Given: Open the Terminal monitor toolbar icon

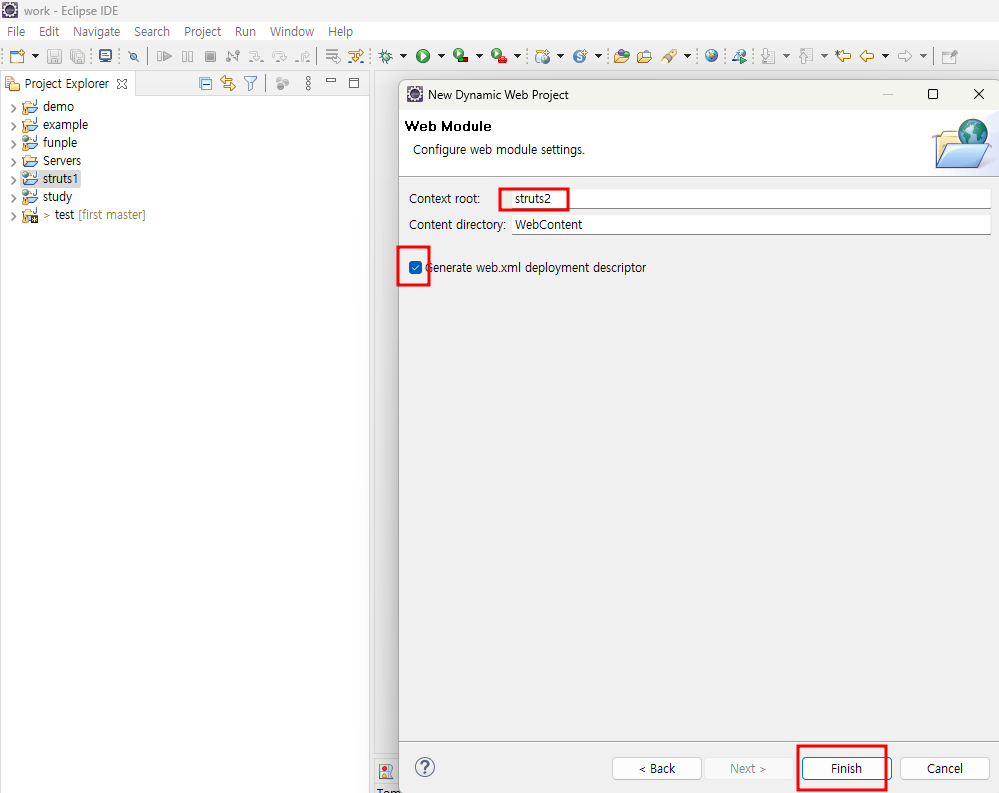Looking at the screenshot, I should (106, 56).
